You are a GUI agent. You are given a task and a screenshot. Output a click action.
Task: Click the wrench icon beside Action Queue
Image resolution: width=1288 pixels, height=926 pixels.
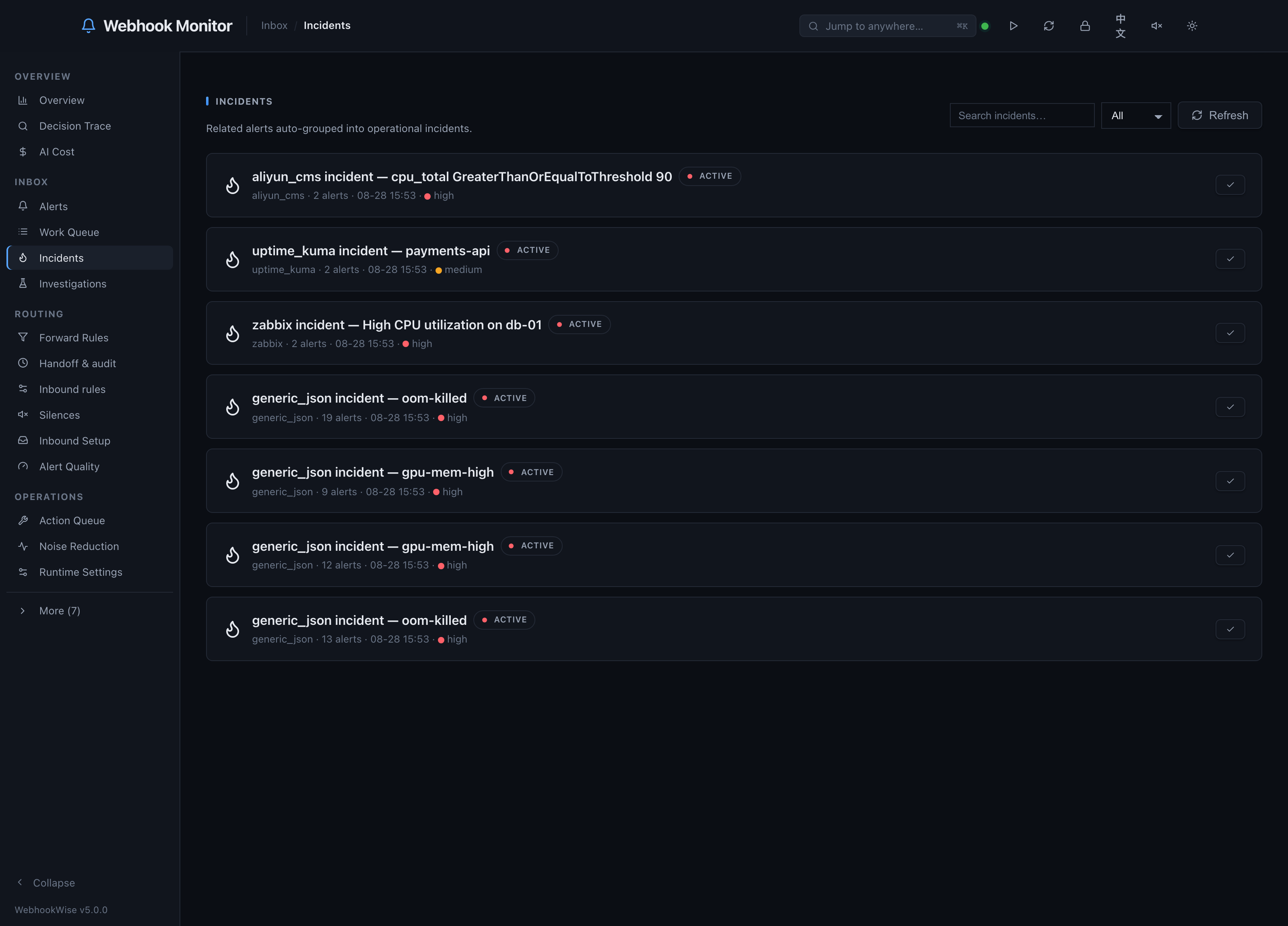(x=23, y=521)
